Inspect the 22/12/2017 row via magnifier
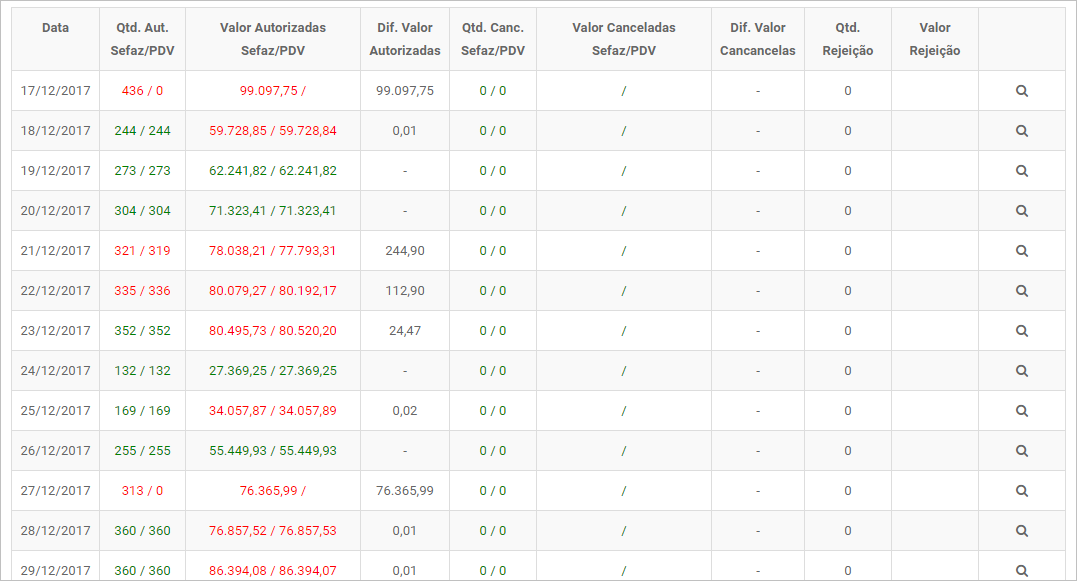The width and height of the screenshot is (1077, 581). pyautogui.click(x=1021, y=290)
